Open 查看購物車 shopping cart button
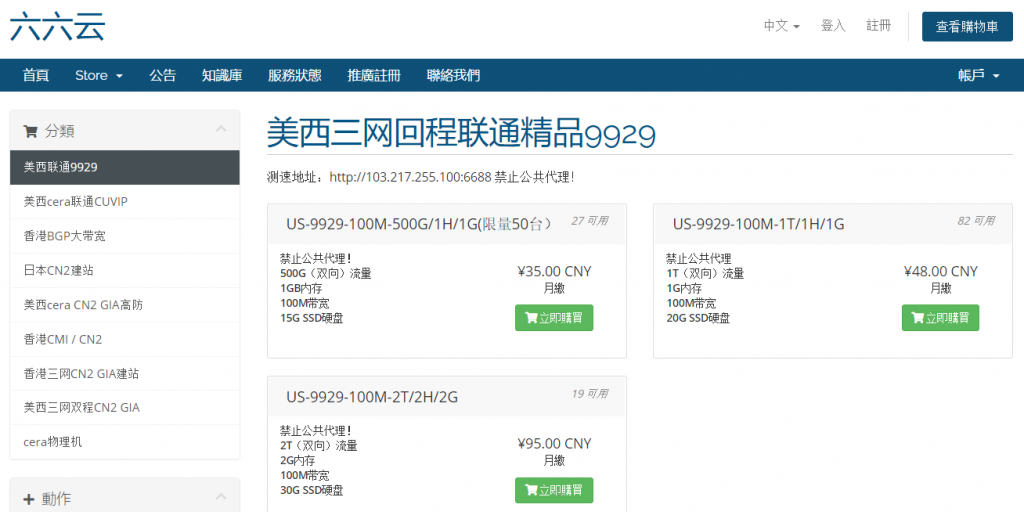Screen dimensions: 1024x512 967,27
